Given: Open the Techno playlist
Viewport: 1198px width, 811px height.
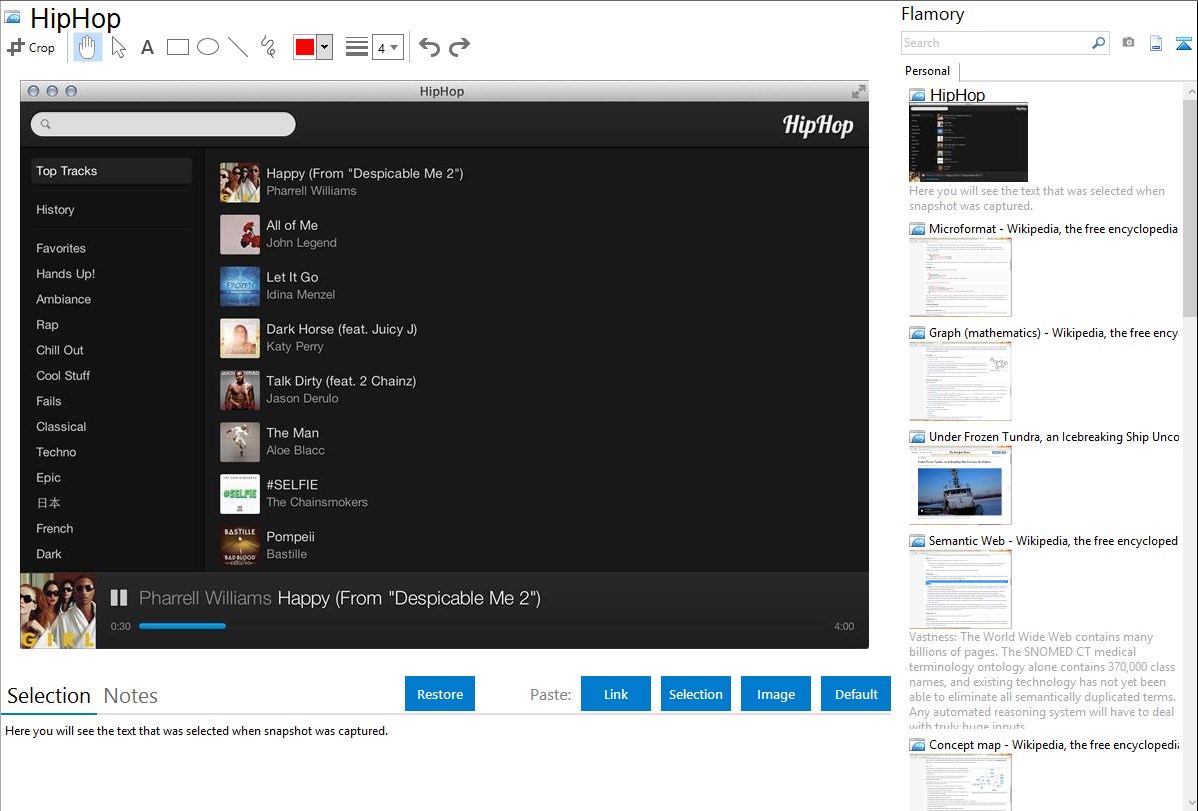Looking at the screenshot, I should point(57,453).
